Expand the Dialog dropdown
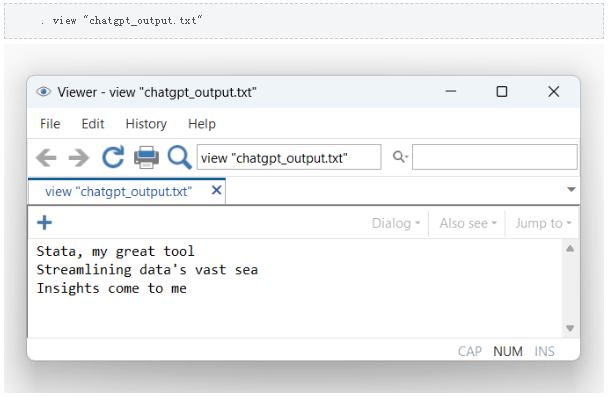The image size is (608, 397). [396, 223]
